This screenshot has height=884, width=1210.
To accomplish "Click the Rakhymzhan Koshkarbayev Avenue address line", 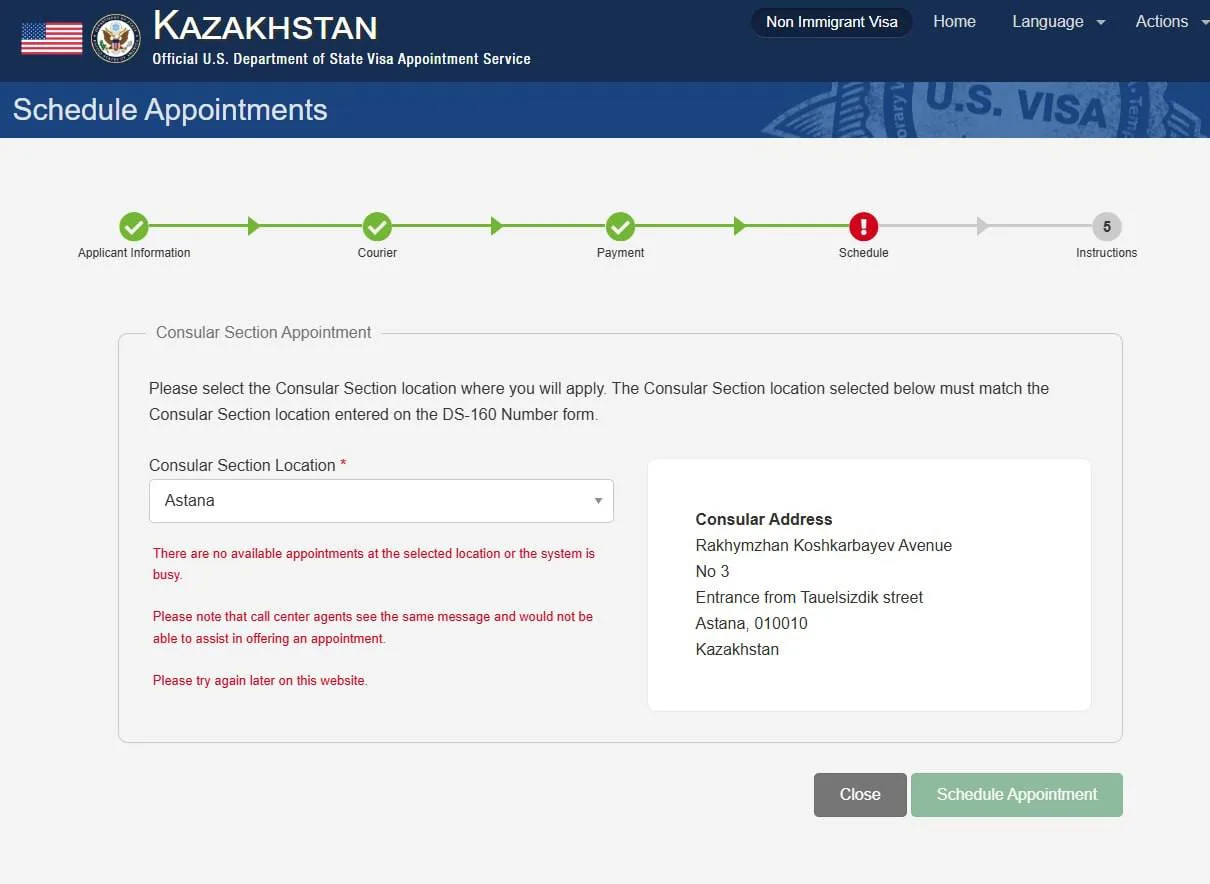I will coord(824,545).
